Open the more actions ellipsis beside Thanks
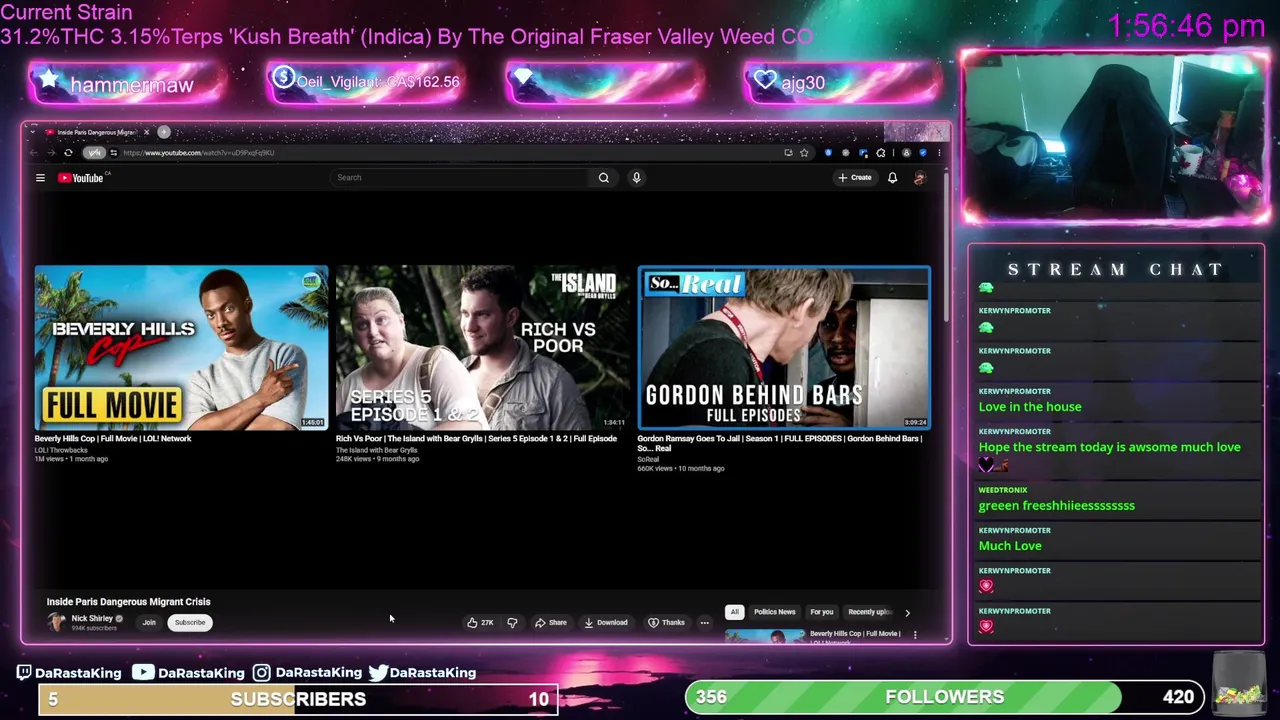 tap(704, 623)
